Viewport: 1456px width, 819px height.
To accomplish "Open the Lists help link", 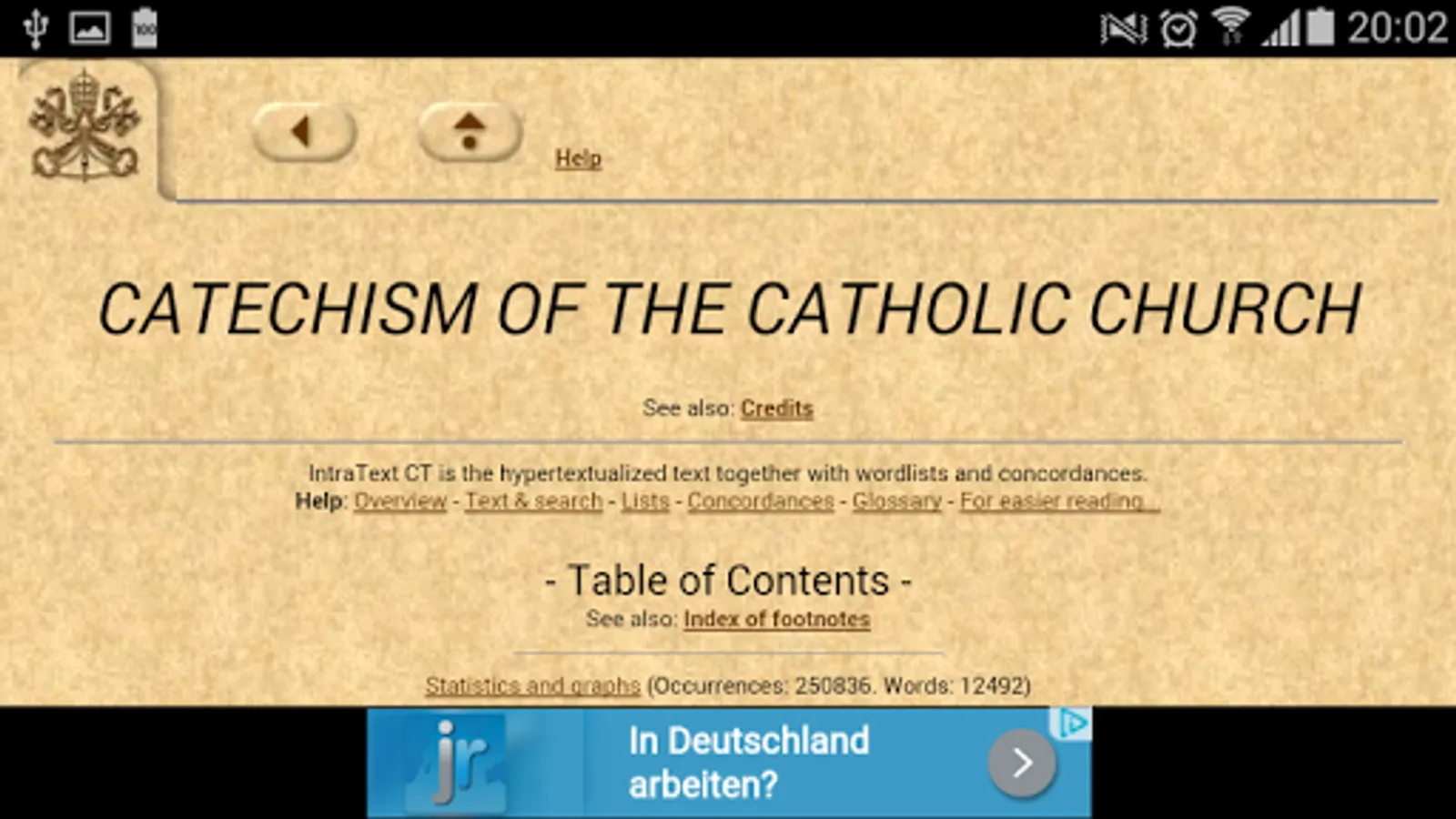I will click(645, 501).
